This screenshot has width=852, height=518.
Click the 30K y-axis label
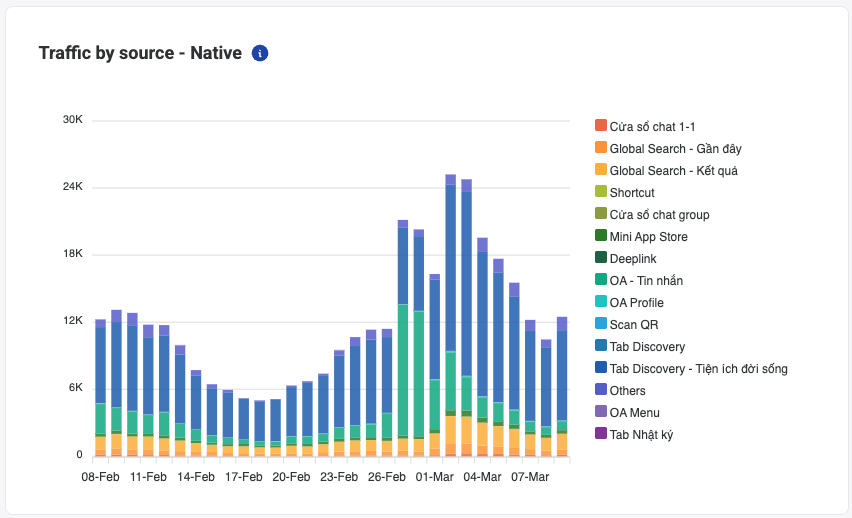pos(73,120)
